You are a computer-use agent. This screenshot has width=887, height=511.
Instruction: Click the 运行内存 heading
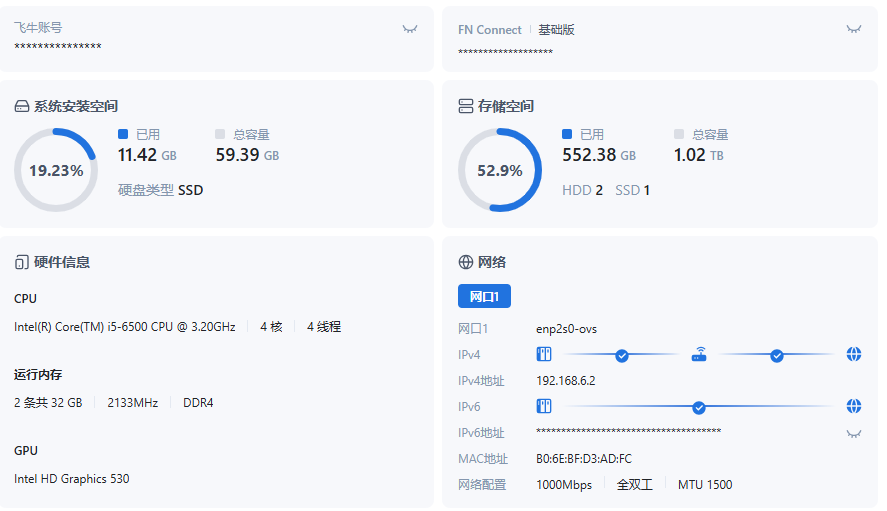coord(38,375)
